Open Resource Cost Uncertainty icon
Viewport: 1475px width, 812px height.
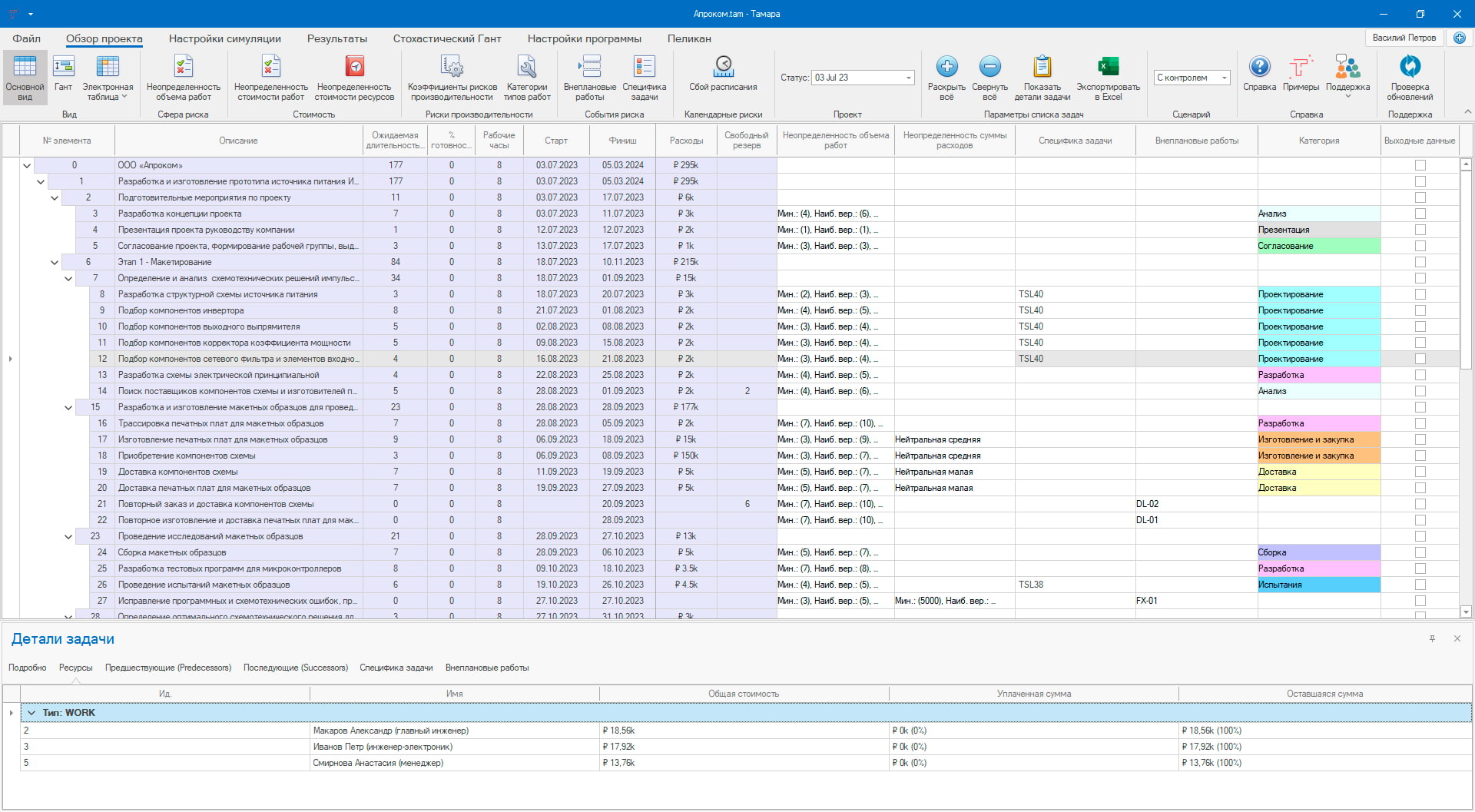point(354,68)
